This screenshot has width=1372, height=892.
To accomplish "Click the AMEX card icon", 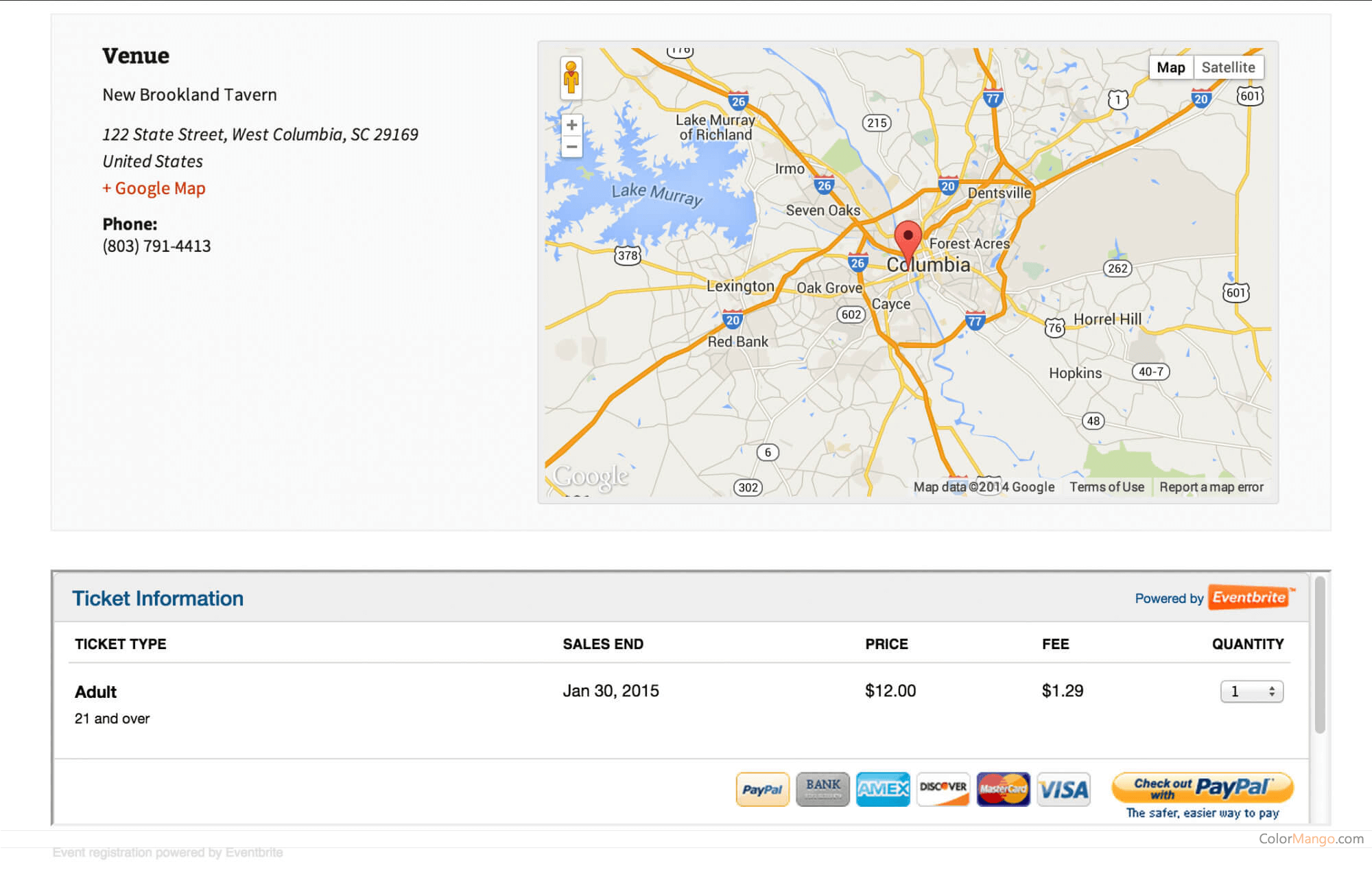I will coord(882,789).
